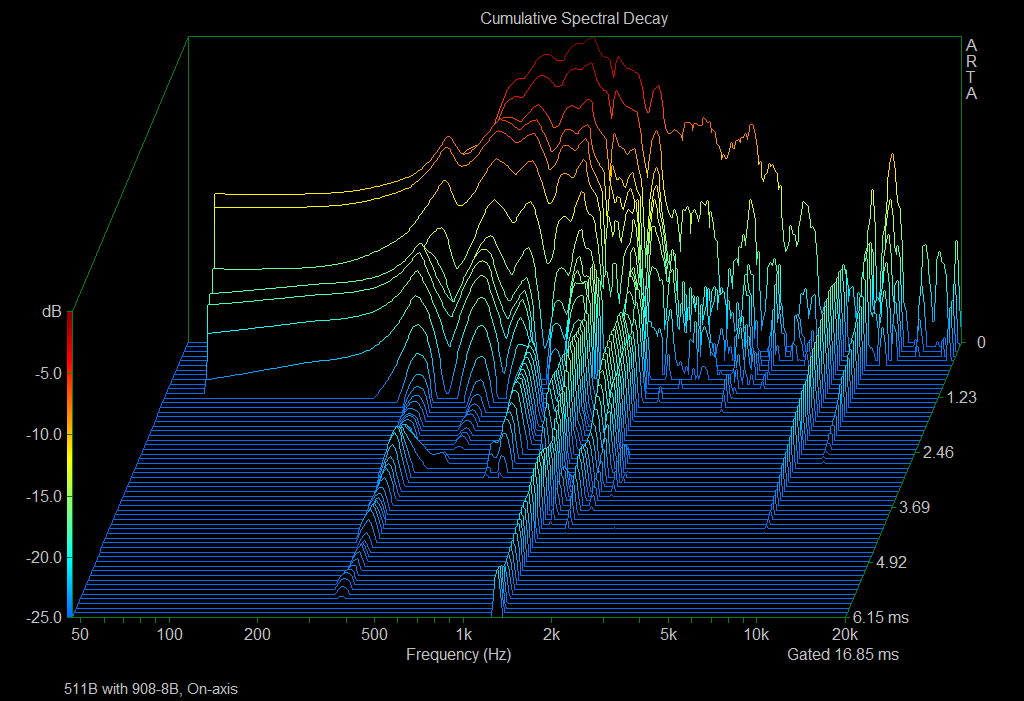1024x701 pixels.
Task: Click the vertical ARTA logo text
Action: (971, 70)
